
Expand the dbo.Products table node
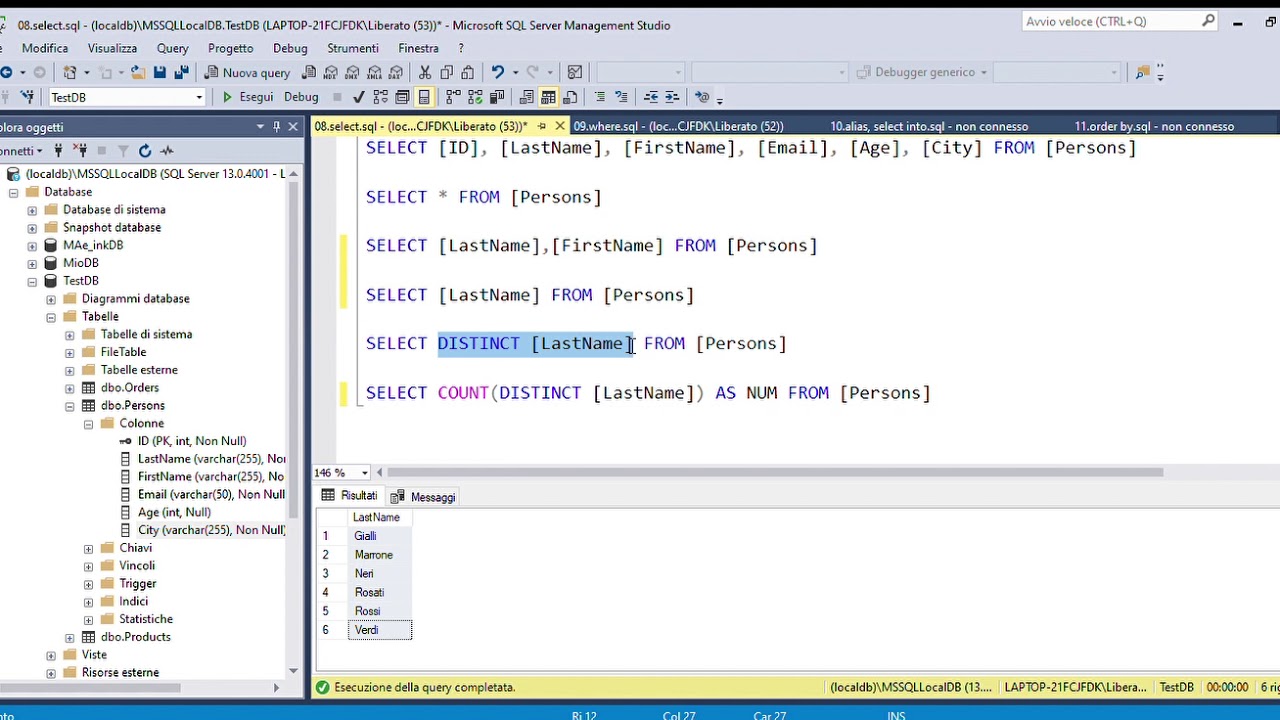tap(70, 637)
